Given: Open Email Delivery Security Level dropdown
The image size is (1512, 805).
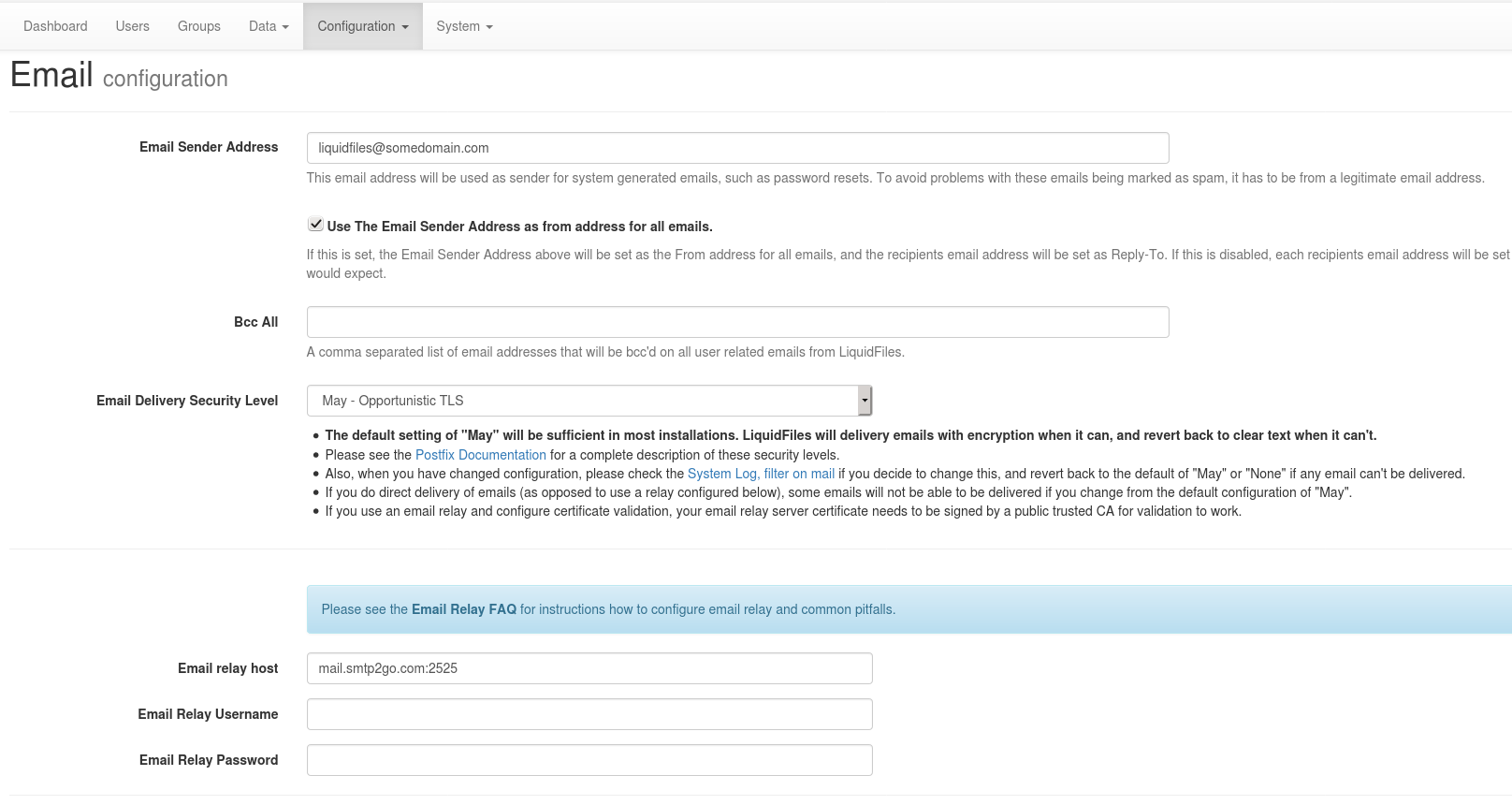Looking at the screenshot, I should (x=589, y=401).
